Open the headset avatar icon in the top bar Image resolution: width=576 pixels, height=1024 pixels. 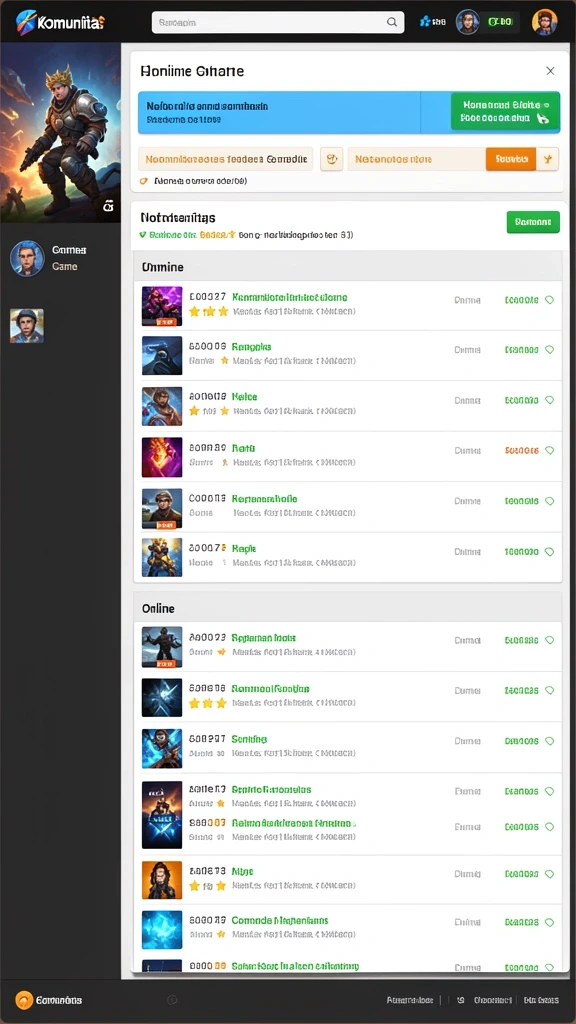468,22
